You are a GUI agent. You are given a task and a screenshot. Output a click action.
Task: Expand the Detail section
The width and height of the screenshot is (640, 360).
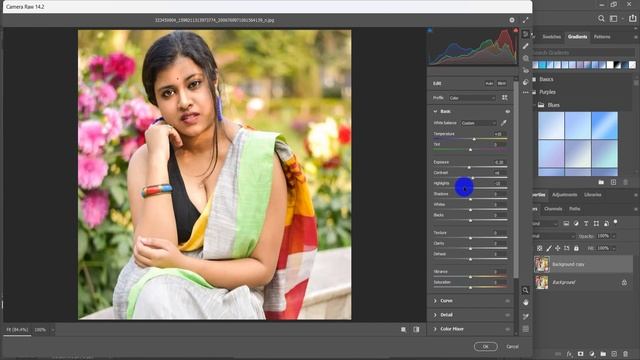pyautogui.click(x=435, y=315)
